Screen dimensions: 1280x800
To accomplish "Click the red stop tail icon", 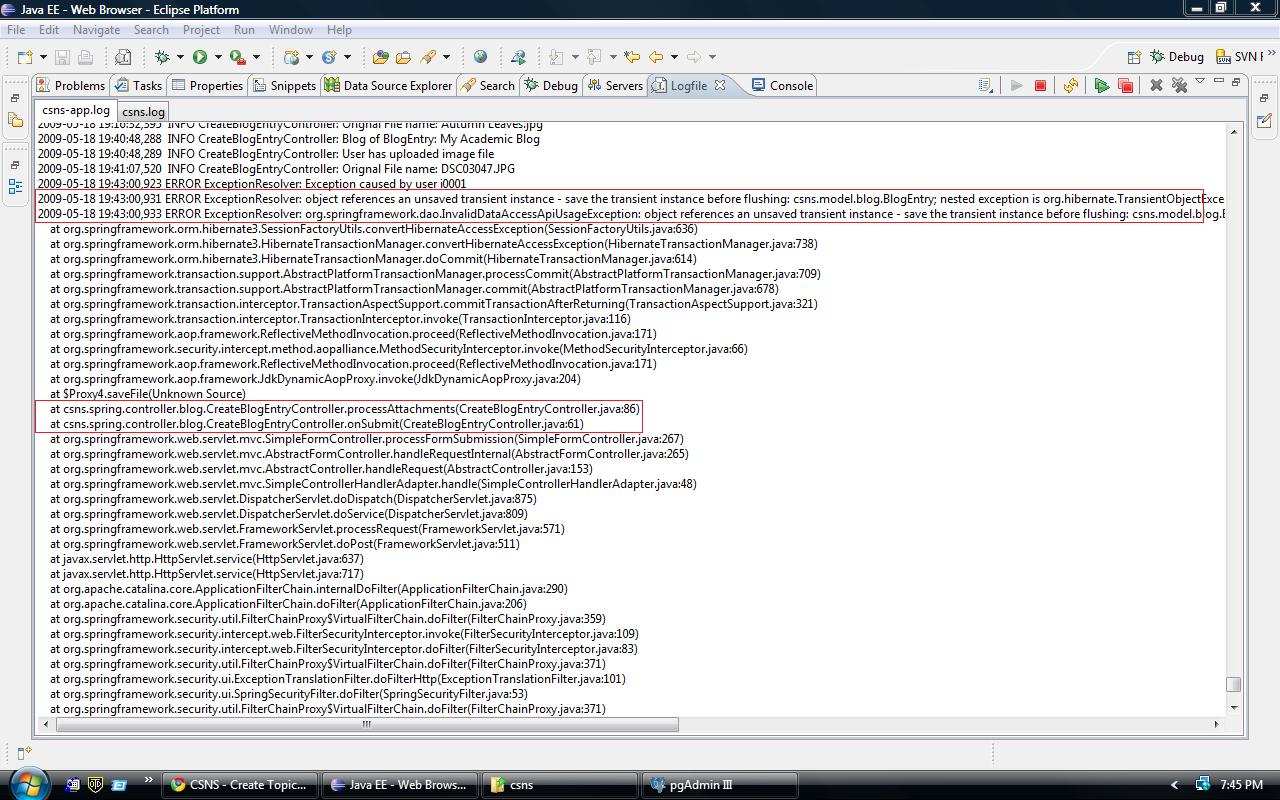I will click(x=1040, y=86).
